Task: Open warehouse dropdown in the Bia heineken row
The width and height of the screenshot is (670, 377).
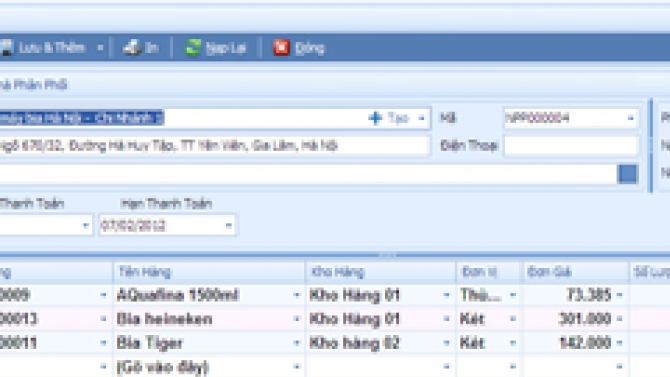Action: [x=447, y=319]
